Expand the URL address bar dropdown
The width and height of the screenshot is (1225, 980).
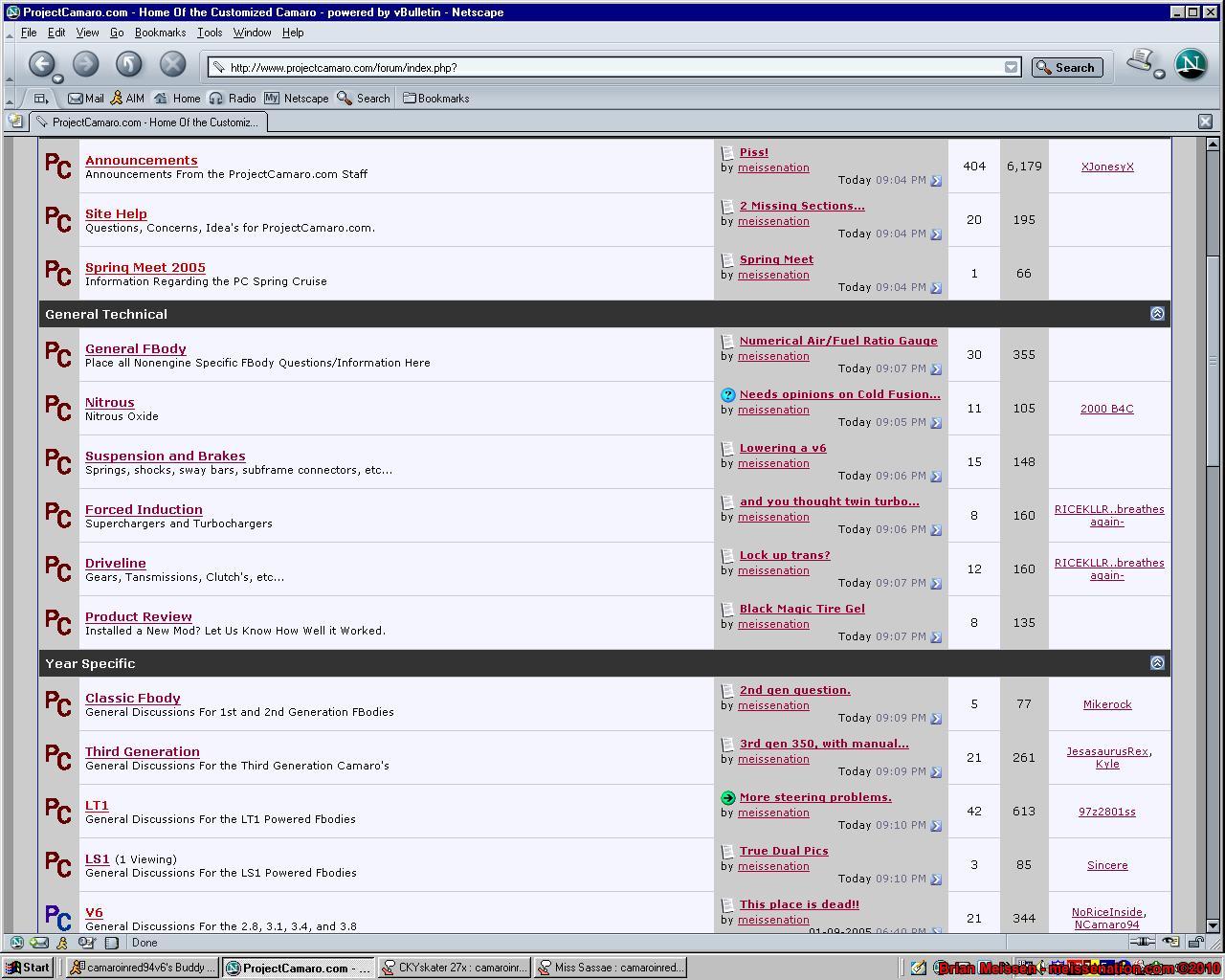(1011, 68)
